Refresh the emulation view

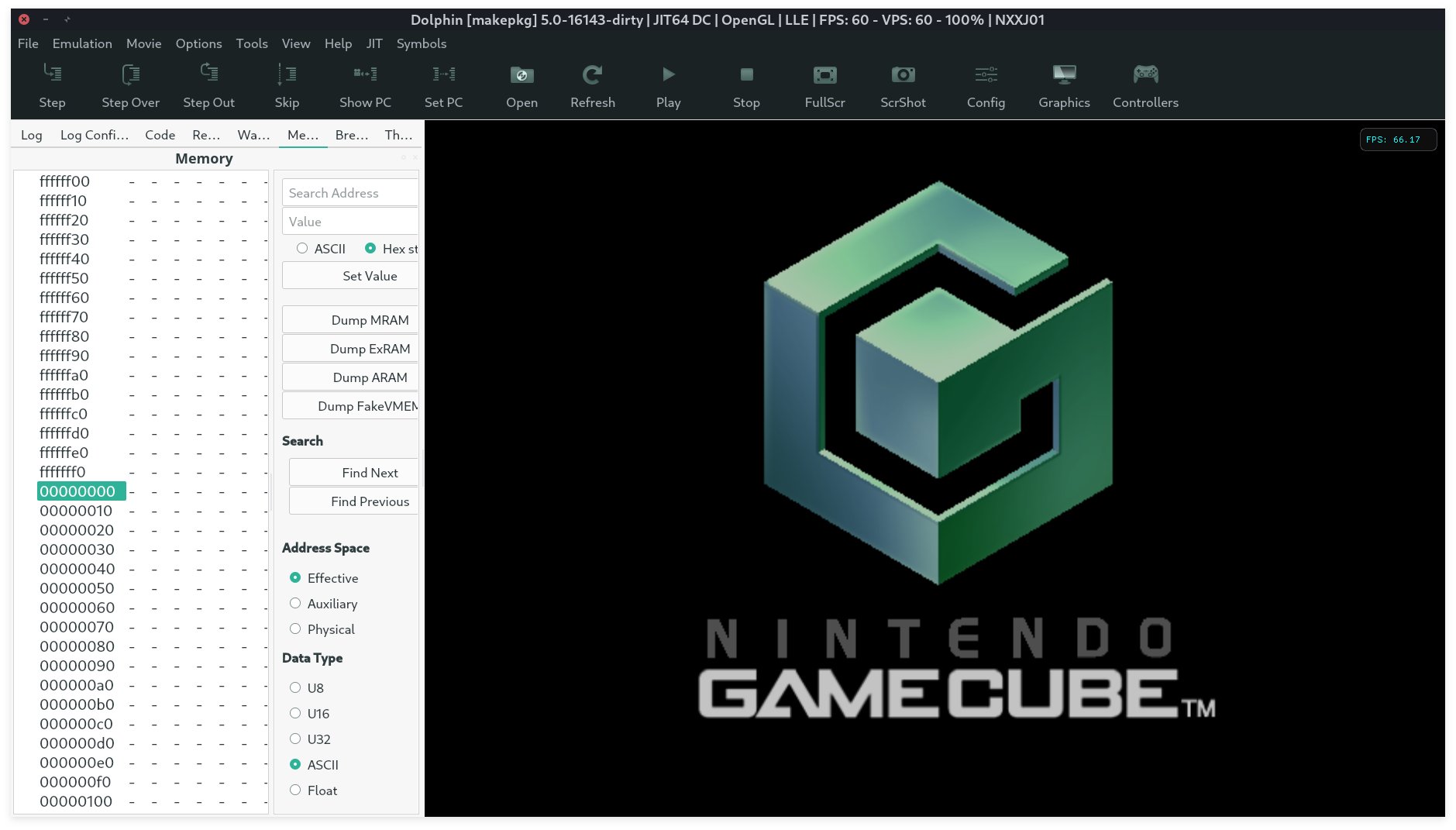tap(592, 74)
